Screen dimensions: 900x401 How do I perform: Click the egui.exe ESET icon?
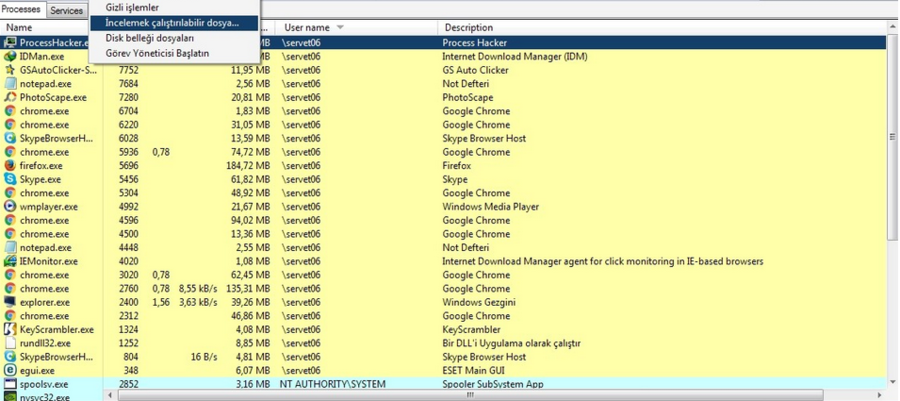10,371
